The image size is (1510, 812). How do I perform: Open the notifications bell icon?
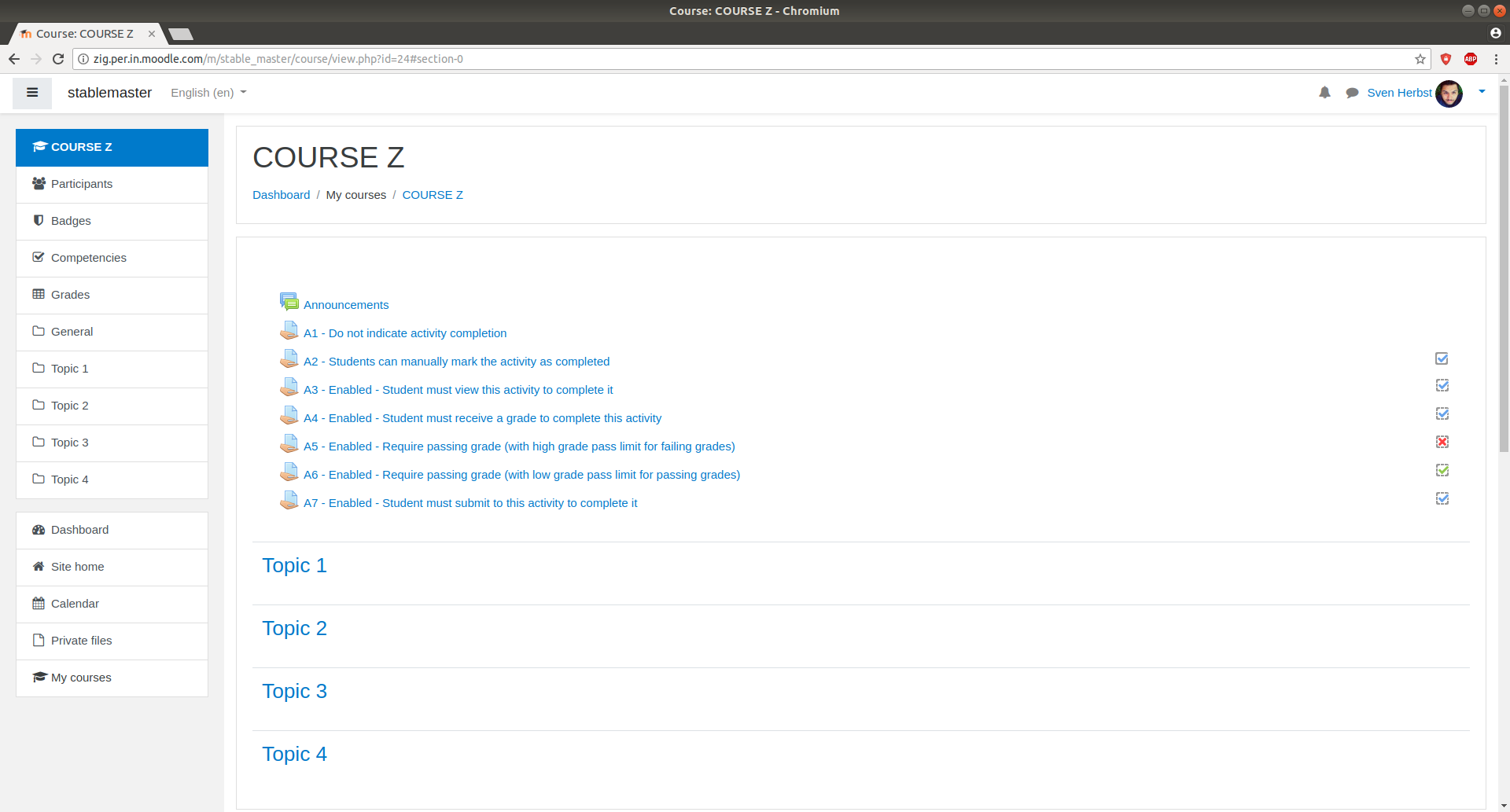point(1324,93)
